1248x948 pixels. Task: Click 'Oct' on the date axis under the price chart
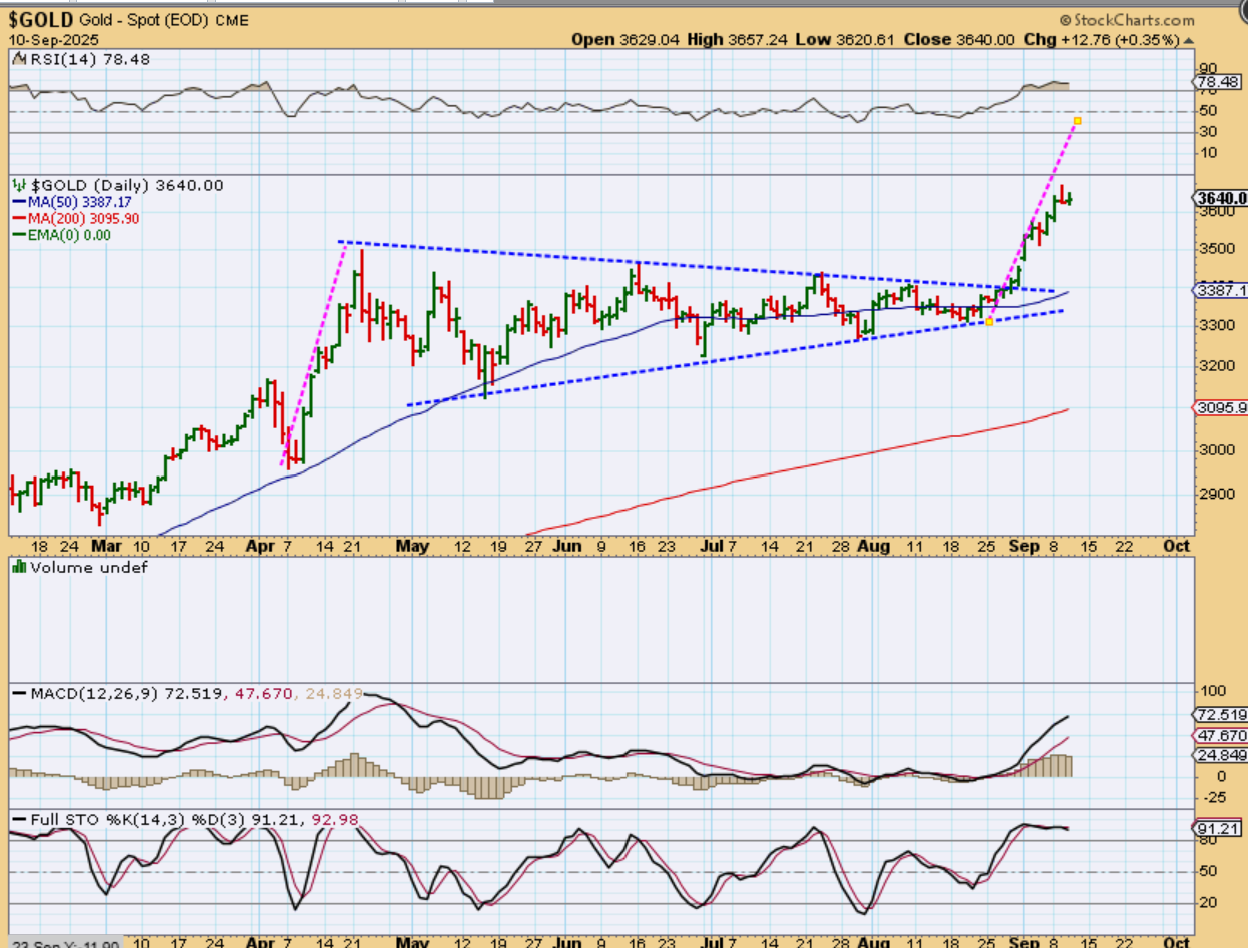(1178, 546)
